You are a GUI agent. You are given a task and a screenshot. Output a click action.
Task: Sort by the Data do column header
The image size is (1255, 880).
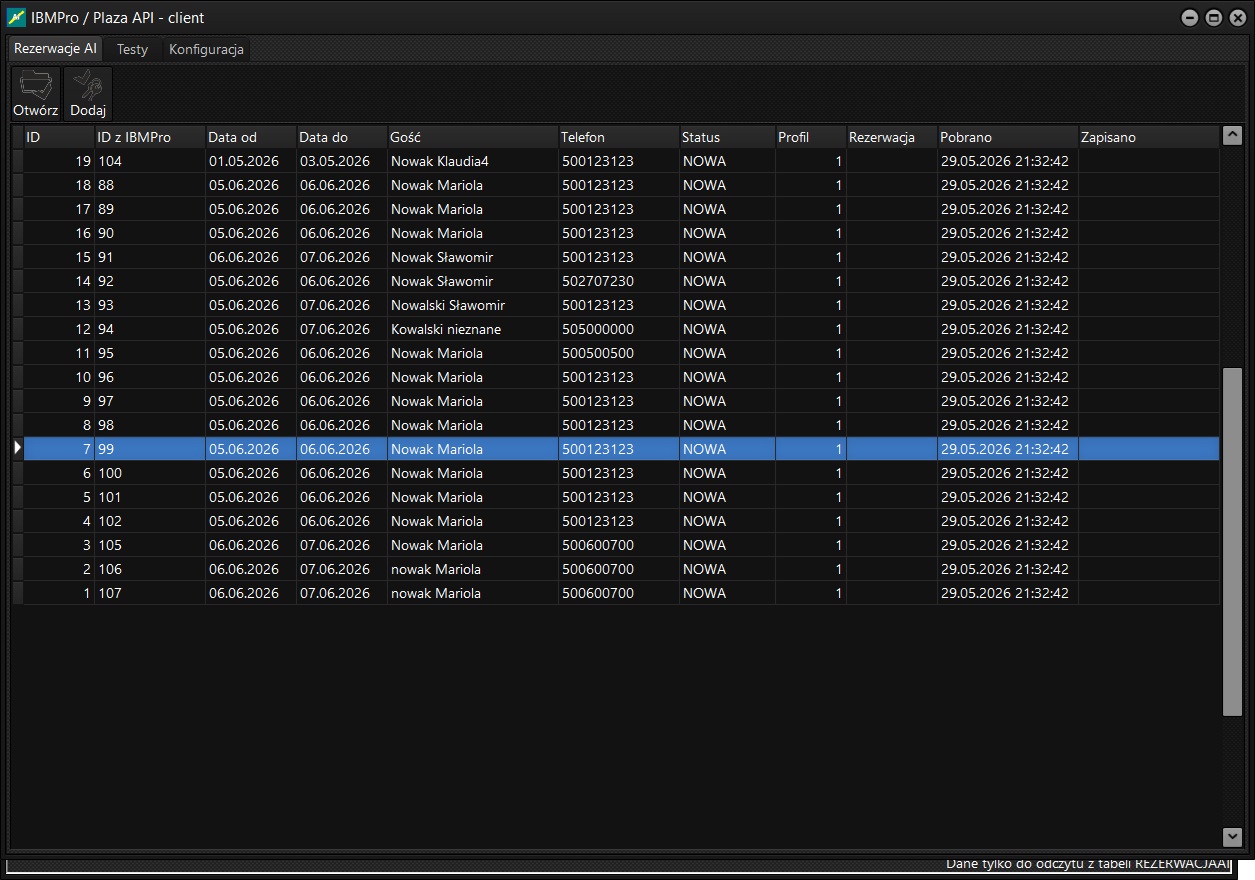pyautogui.click(x=341, y=137)
